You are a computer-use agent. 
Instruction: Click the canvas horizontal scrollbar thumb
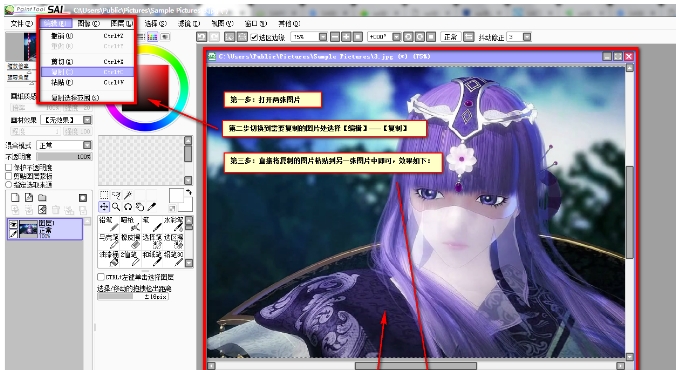pos(416,366)
